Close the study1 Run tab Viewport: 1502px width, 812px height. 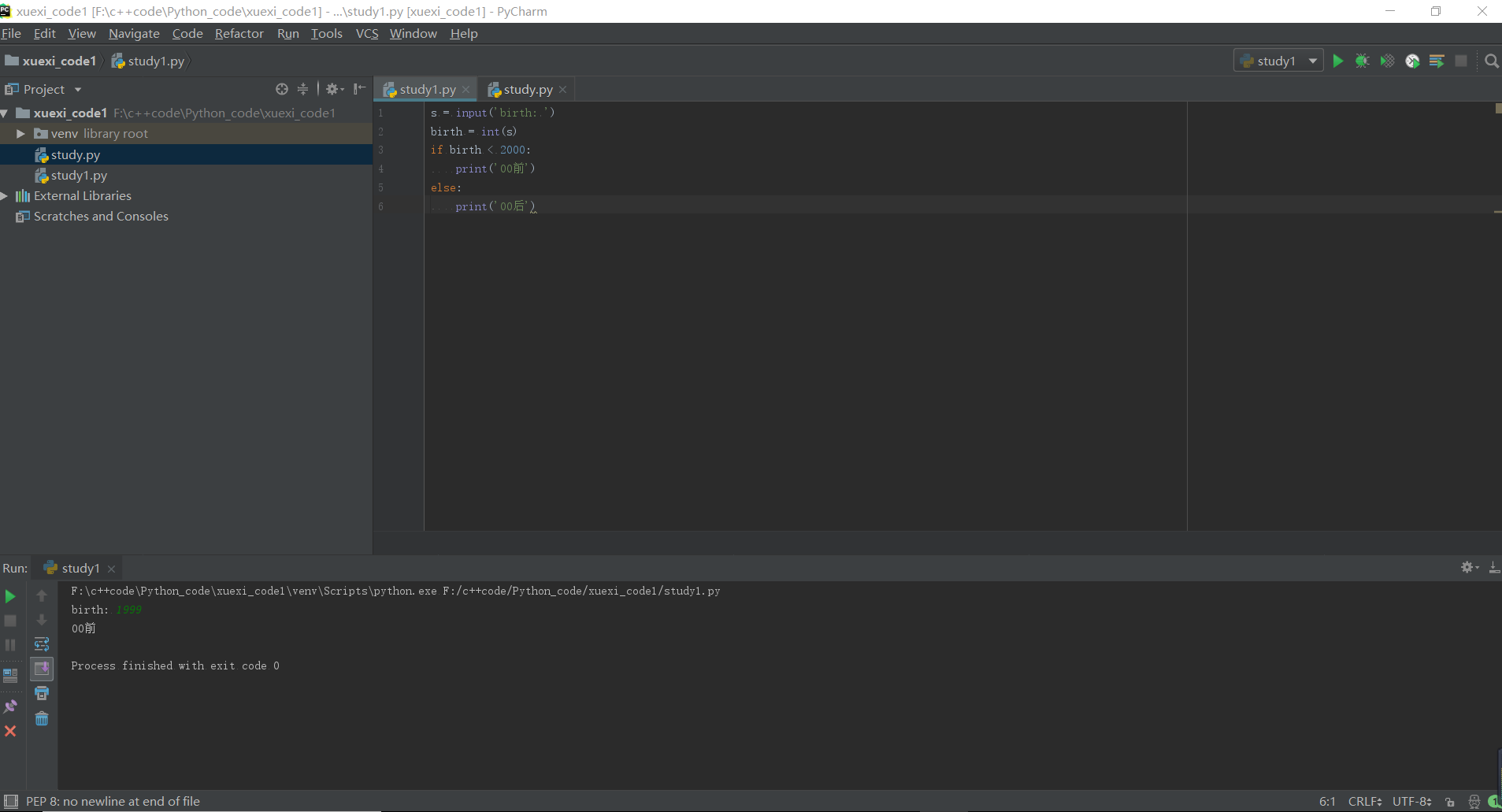point(111,569)
